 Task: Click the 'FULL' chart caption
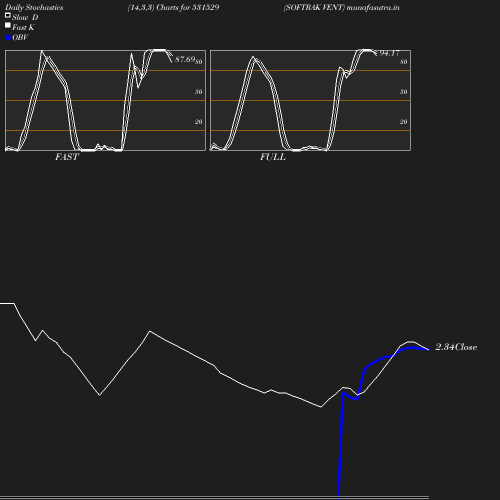273,157
